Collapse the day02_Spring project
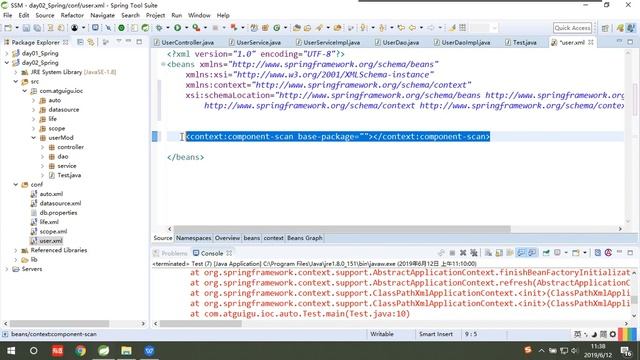The width and height of the screenshot is (640, 360). 7,63
